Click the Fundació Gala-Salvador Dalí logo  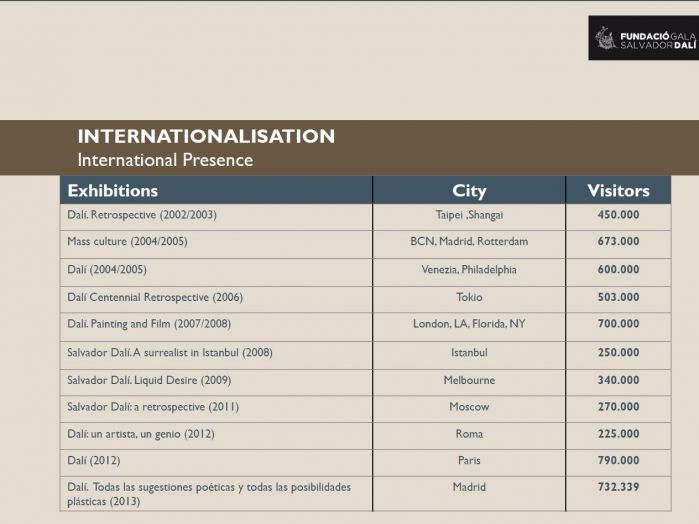pyautogui.click(x=644, y=38)
